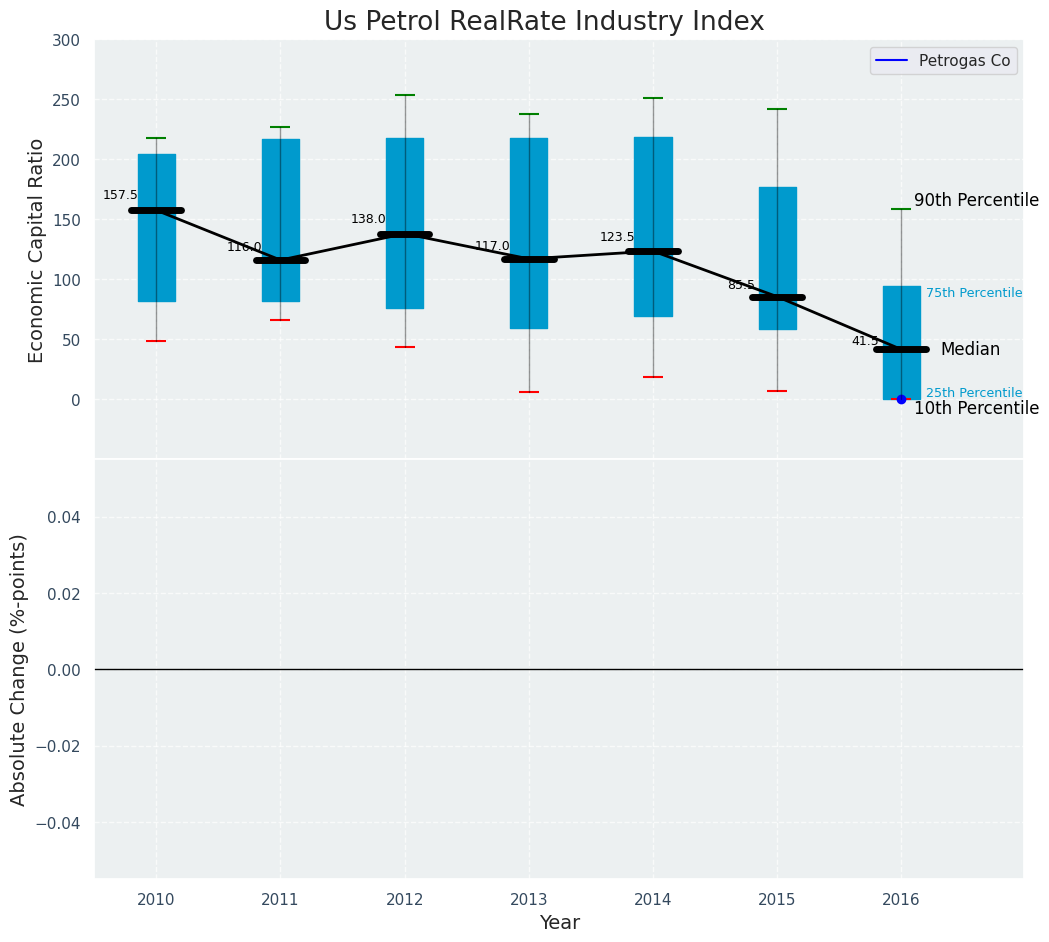Click the chart title Us Petrol RealRate Industry Index
Screen dimensions: 1049x942
point(544,22)
